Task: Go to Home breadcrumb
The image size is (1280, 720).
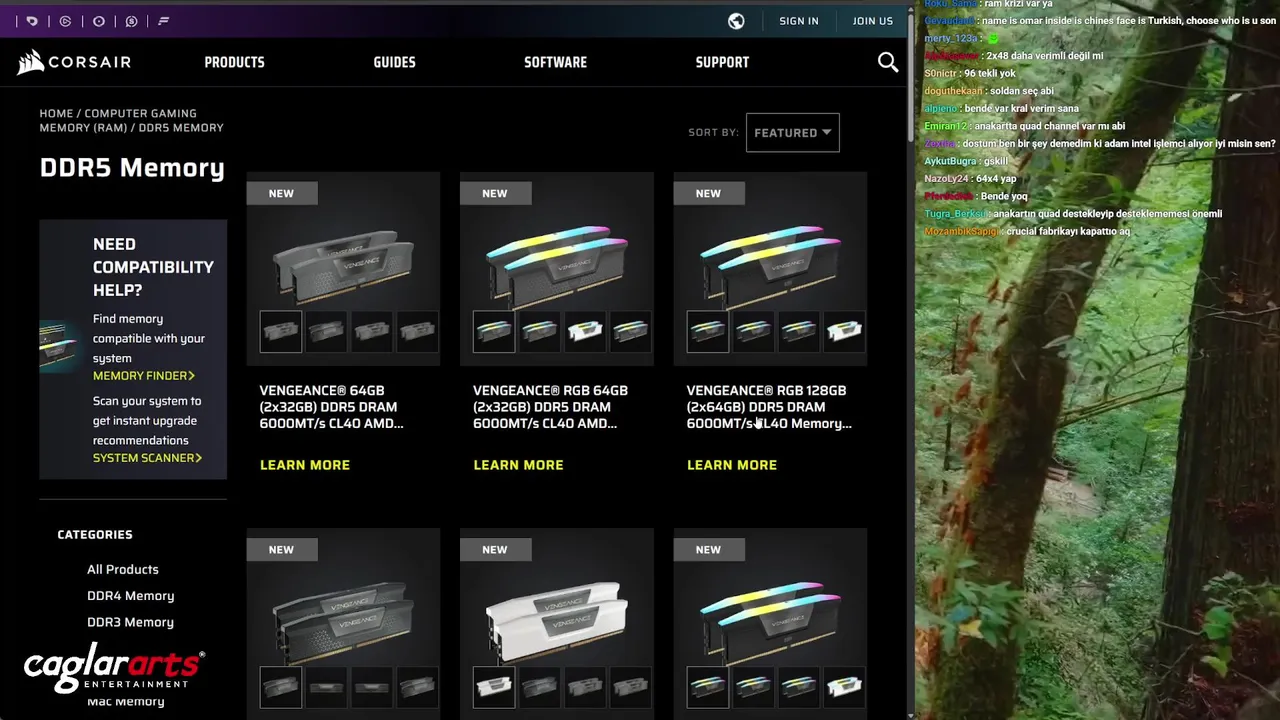Action: [56, 114]
